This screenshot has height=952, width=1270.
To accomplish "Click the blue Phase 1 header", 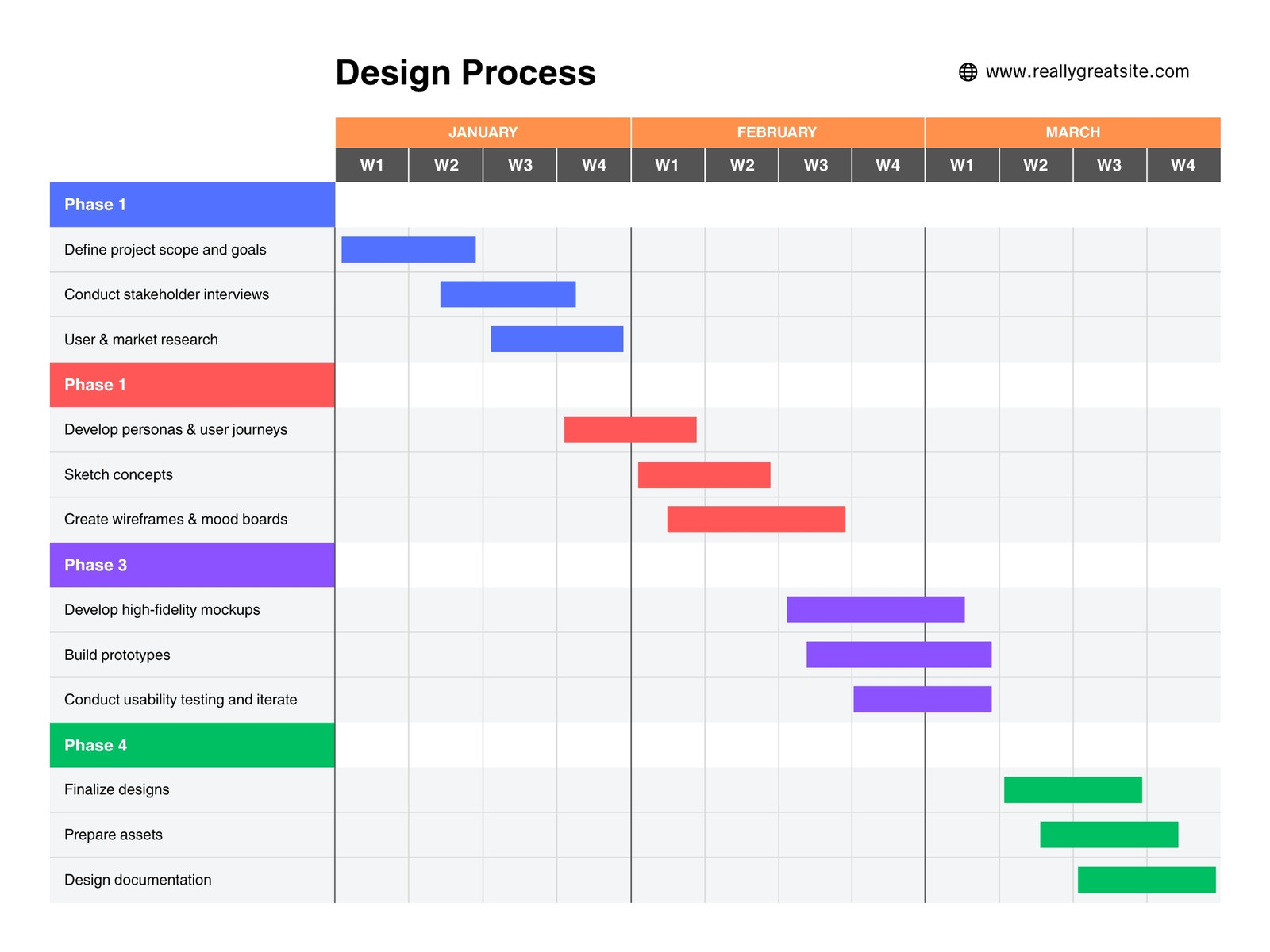I will click(x=192, y=205).
